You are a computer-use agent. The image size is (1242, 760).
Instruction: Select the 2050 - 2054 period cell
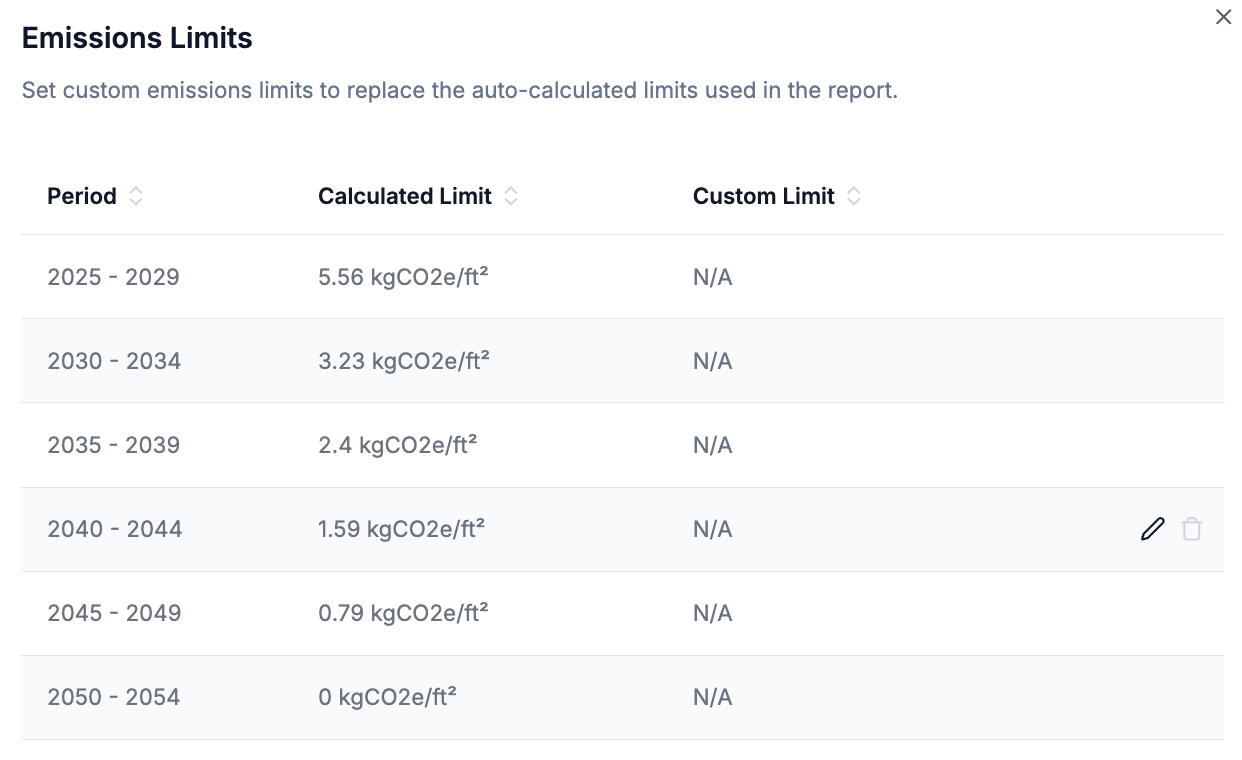[113, 697]
